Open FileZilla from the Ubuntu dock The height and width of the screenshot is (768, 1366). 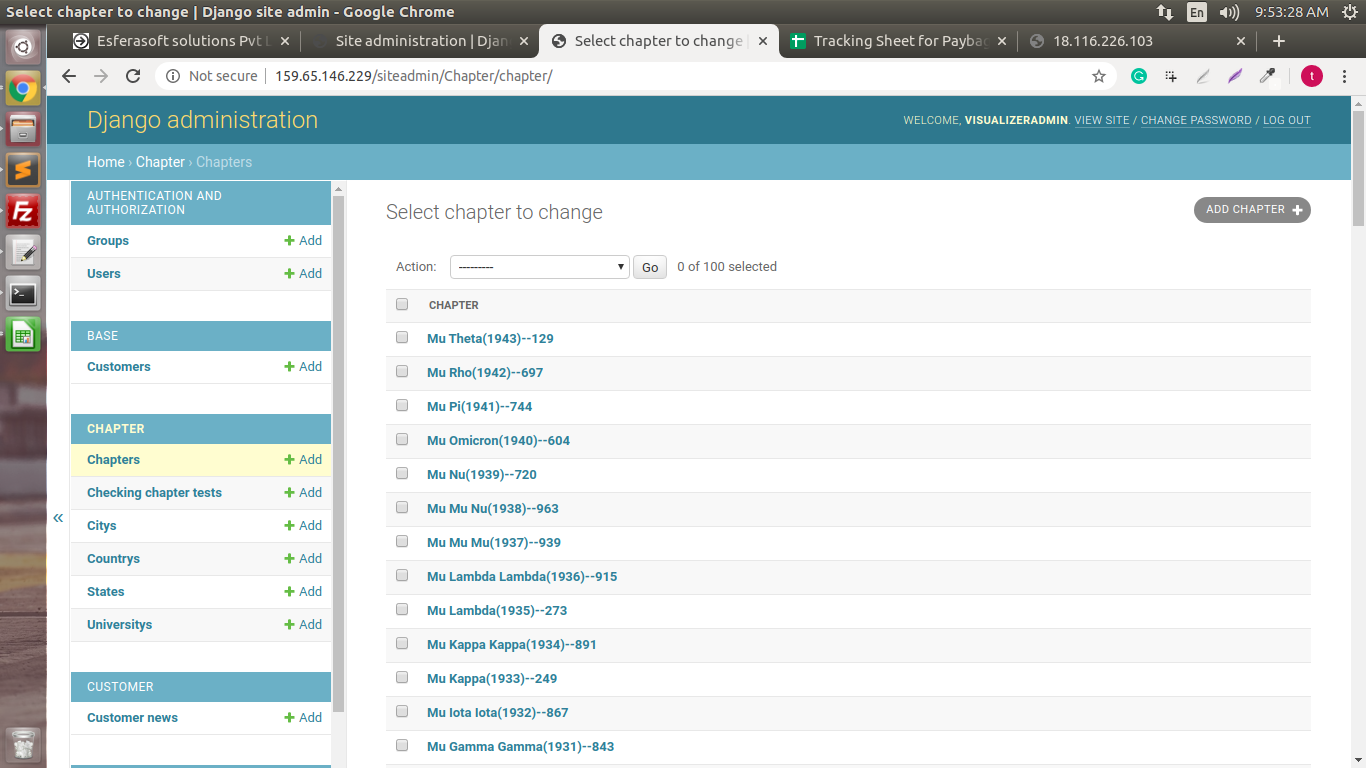(x=23, y=211)
